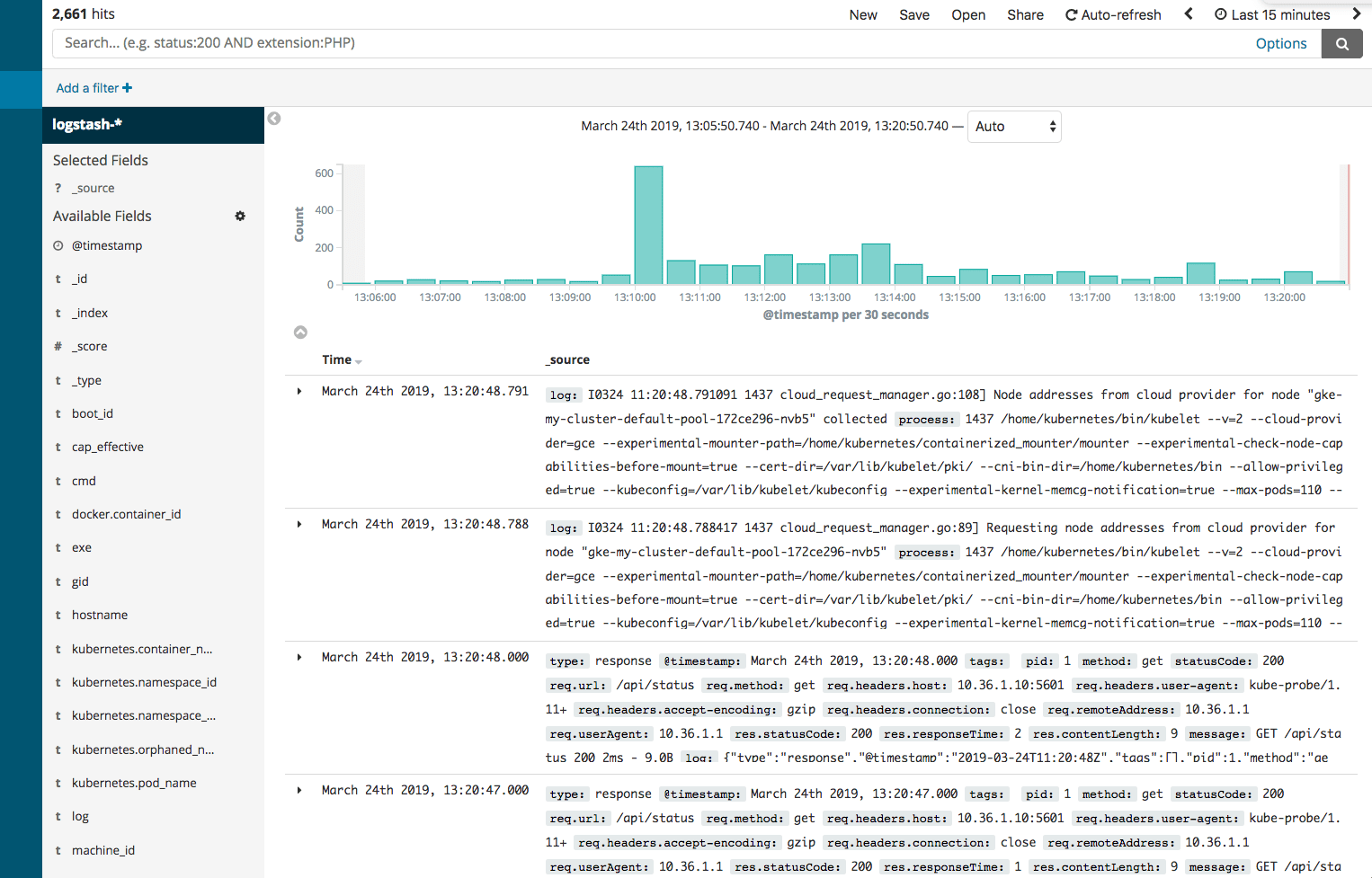
Task: Click Open in the top menu
Action: pos(968,14)
